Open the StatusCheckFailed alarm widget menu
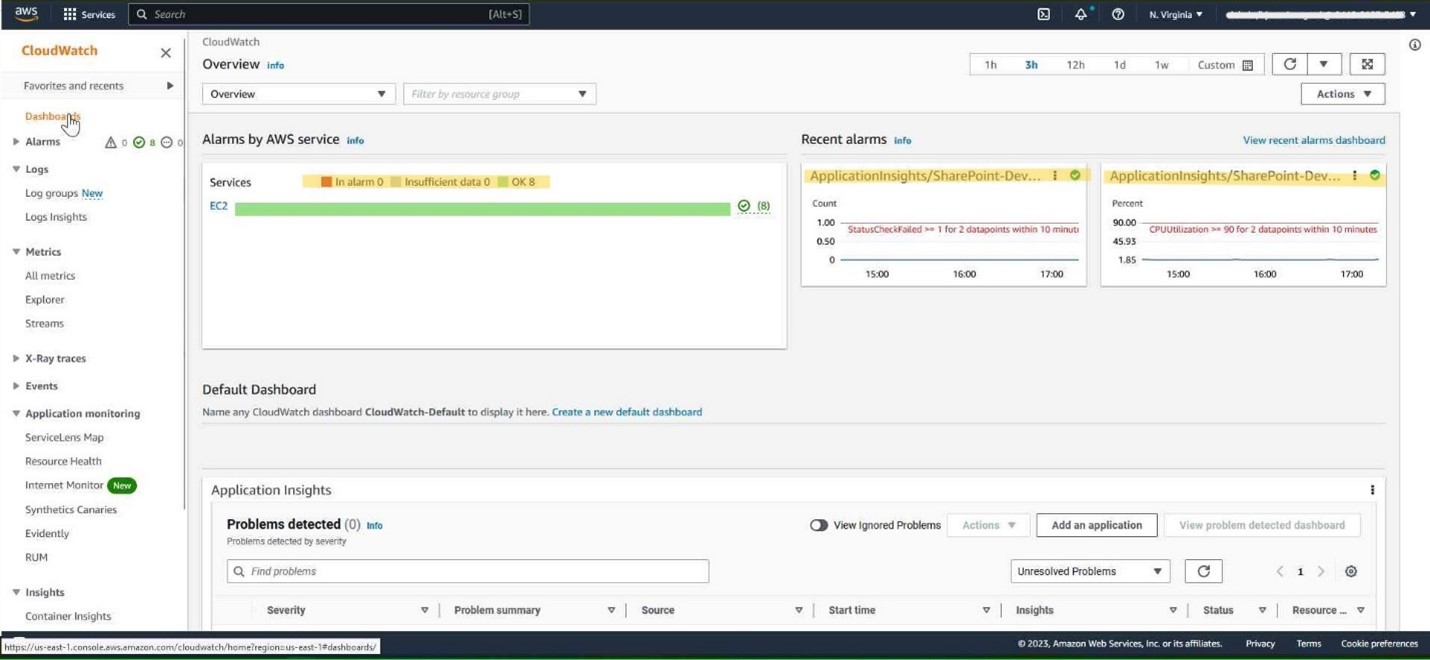Viewport: 1430px width, 660px height. tap(1055, 176)
